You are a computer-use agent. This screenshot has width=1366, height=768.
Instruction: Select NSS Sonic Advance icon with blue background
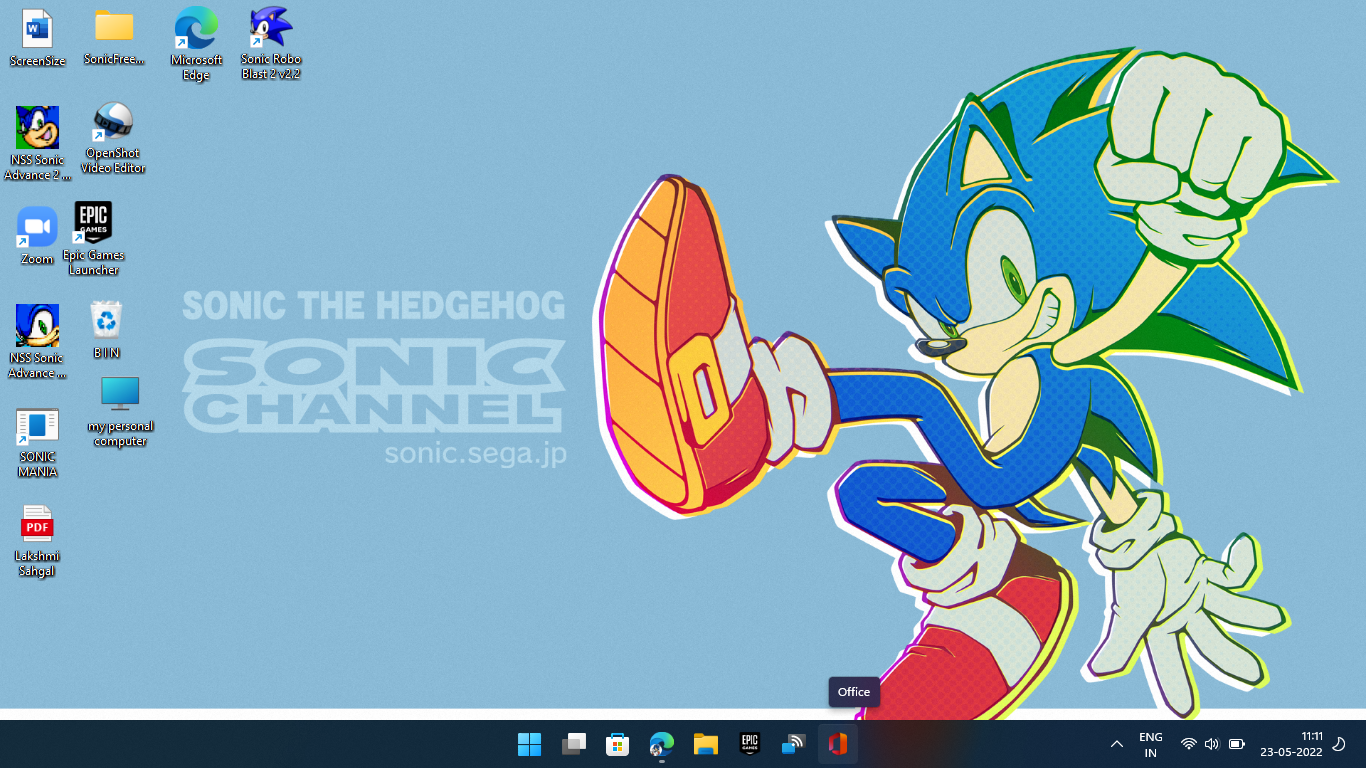click(x=37, y=342)
